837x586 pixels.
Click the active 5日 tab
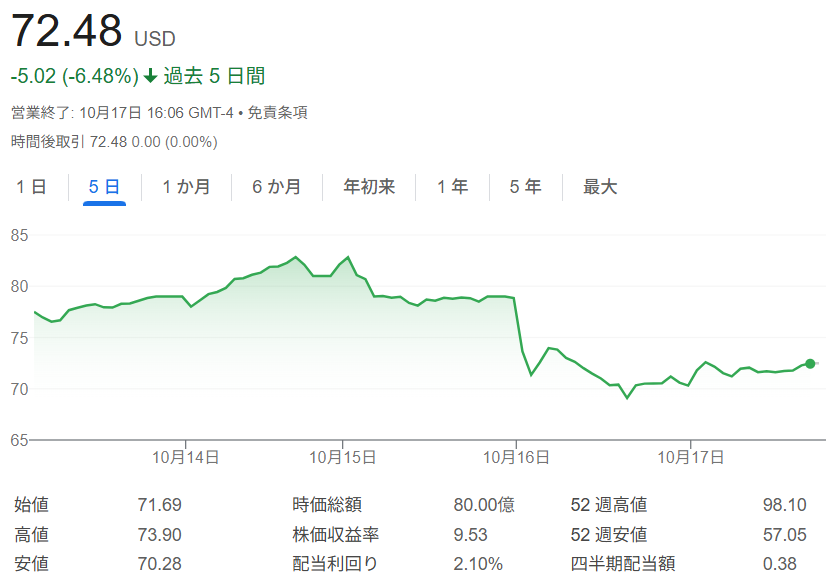click(104, 187)
